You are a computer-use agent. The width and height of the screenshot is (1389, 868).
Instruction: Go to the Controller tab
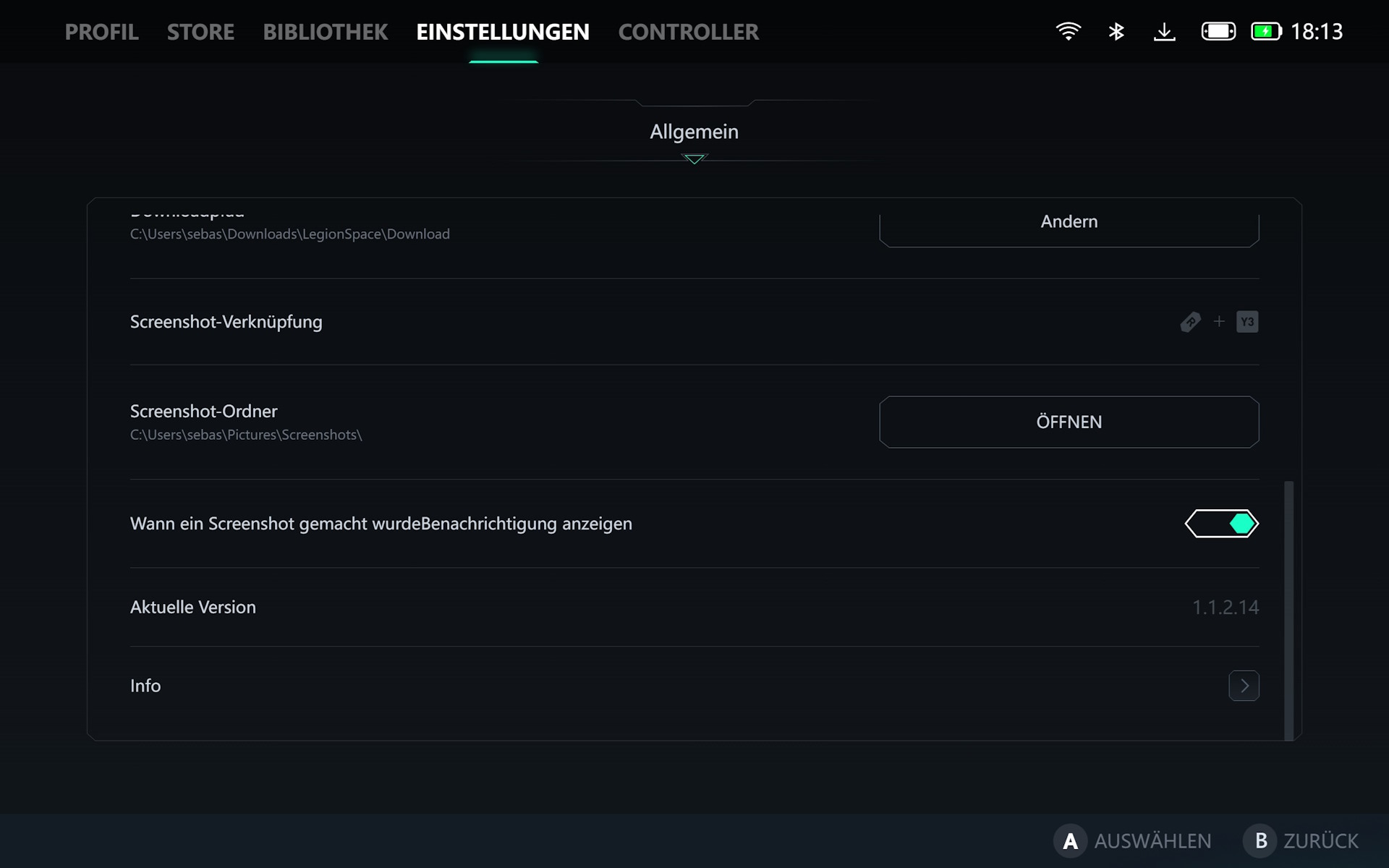(x=688, y=32)
